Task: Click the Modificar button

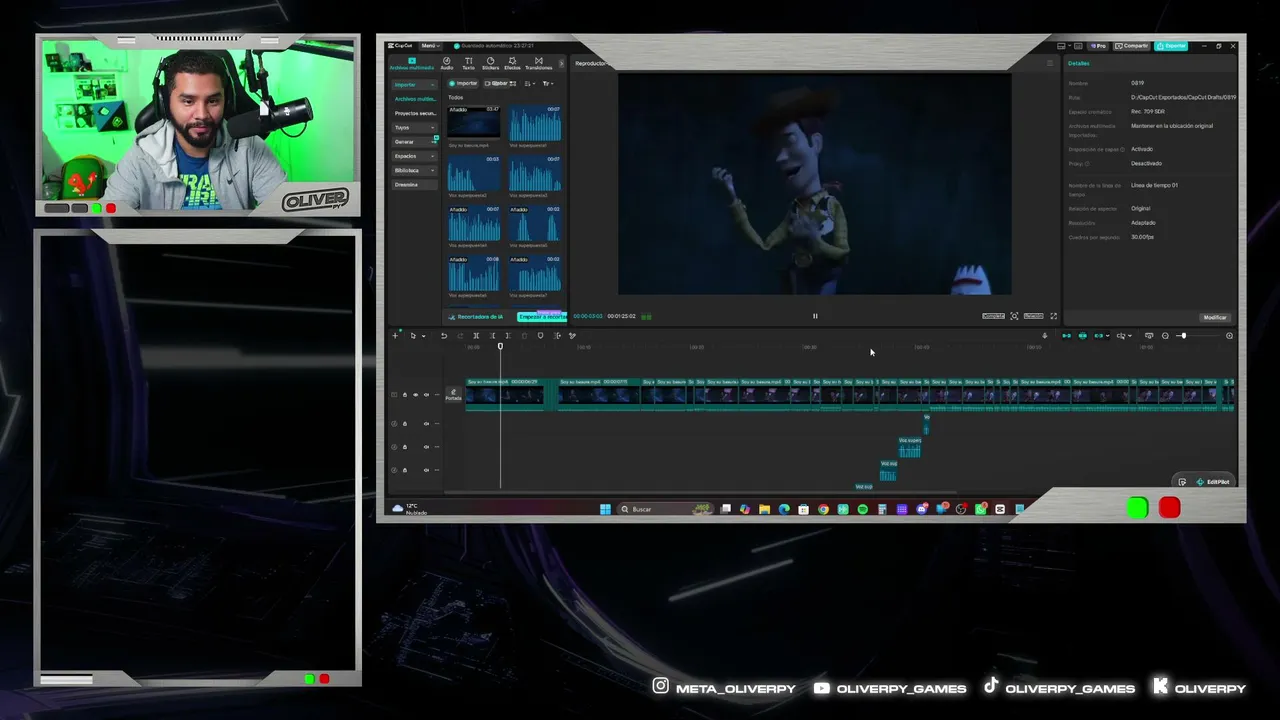Action: click(1215, 317)
